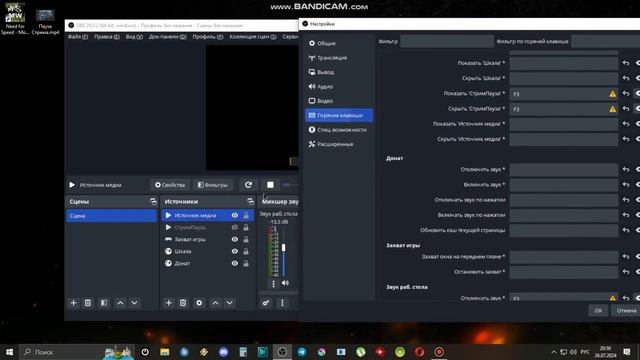Open Вид menu in OBS window
This screenshot has width=640, height=360.
(x=134, y=37)
